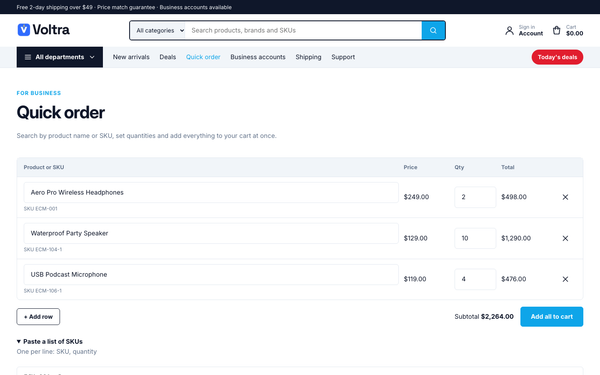
Task: Open the shopping cart icon
Action: (557, 30)
